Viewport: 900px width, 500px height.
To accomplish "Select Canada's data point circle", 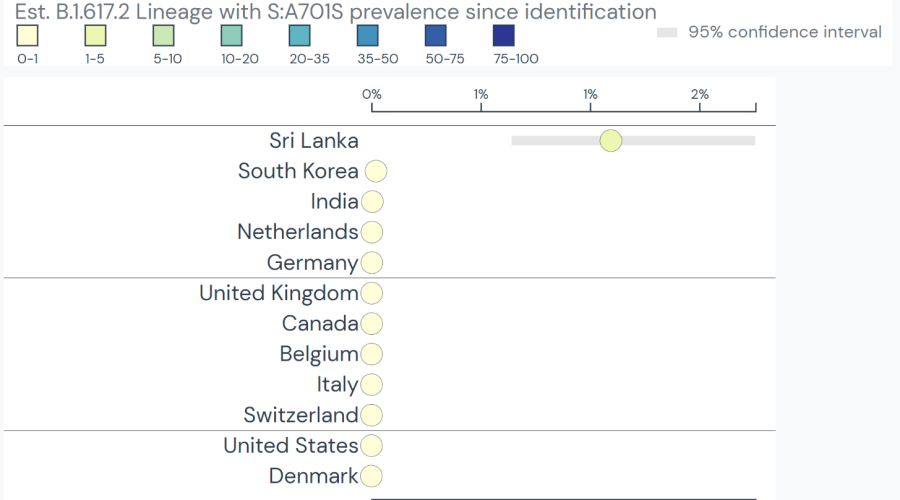I will point(371,324).
